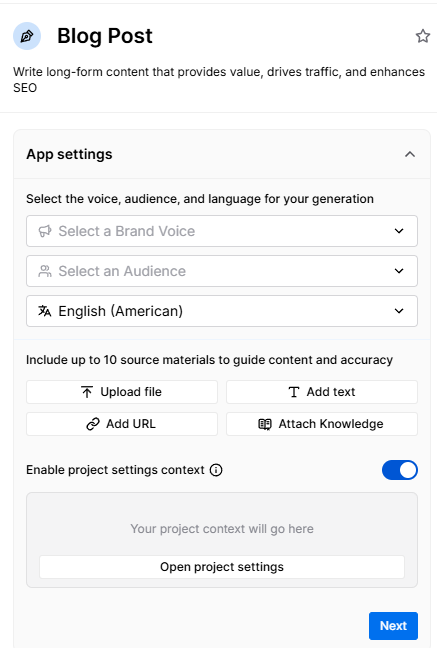437x648 pixels.
Task: Open the Select an Audience dropdown
Action: [x=222, y=271]
